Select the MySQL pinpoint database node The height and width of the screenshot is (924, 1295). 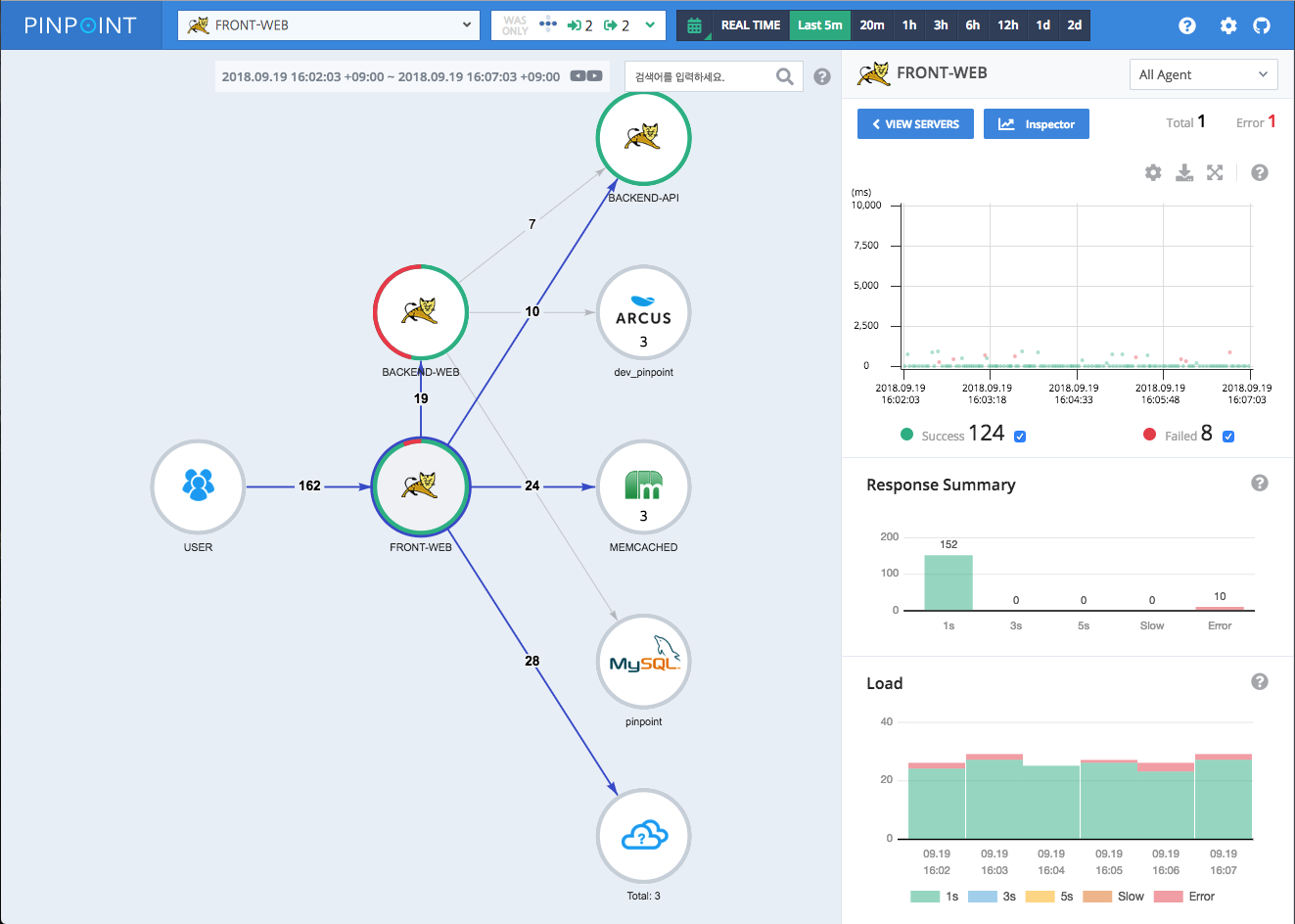click(x=643, y=662)
